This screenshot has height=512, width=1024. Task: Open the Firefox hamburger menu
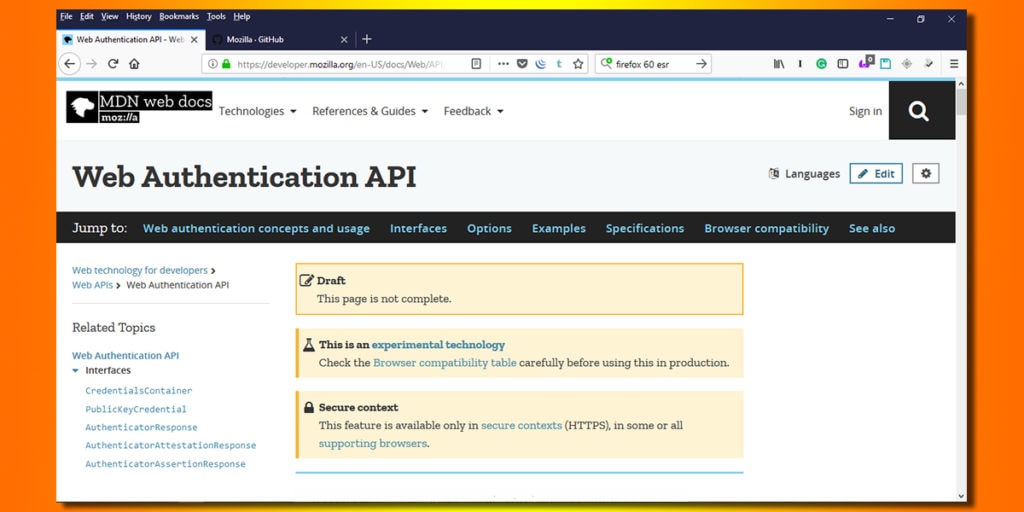(953, 64)
